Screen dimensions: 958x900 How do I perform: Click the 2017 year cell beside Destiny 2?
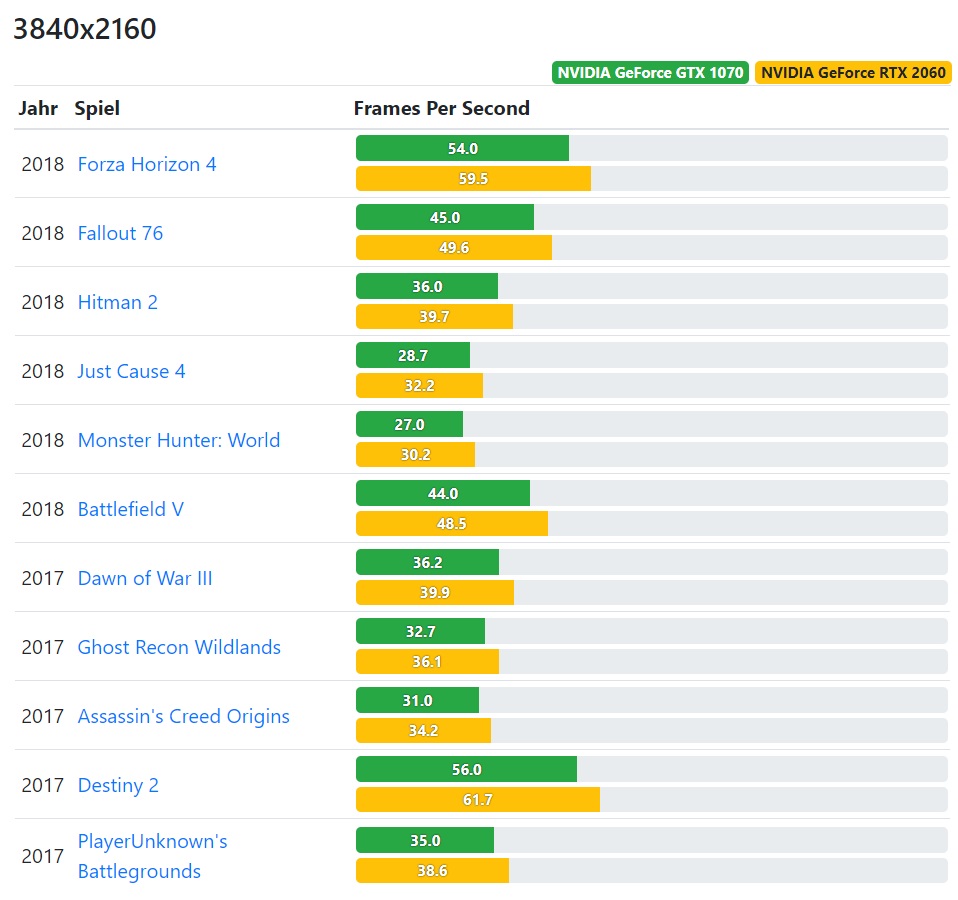43,786
